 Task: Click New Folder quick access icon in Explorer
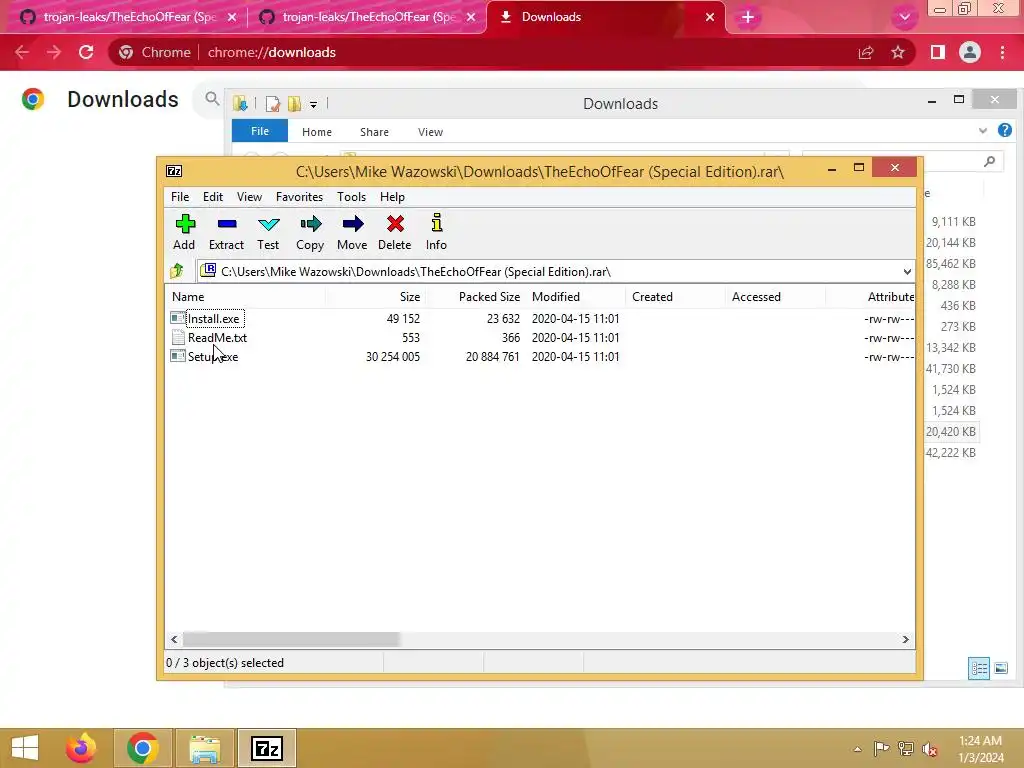(x=294, y=104)
